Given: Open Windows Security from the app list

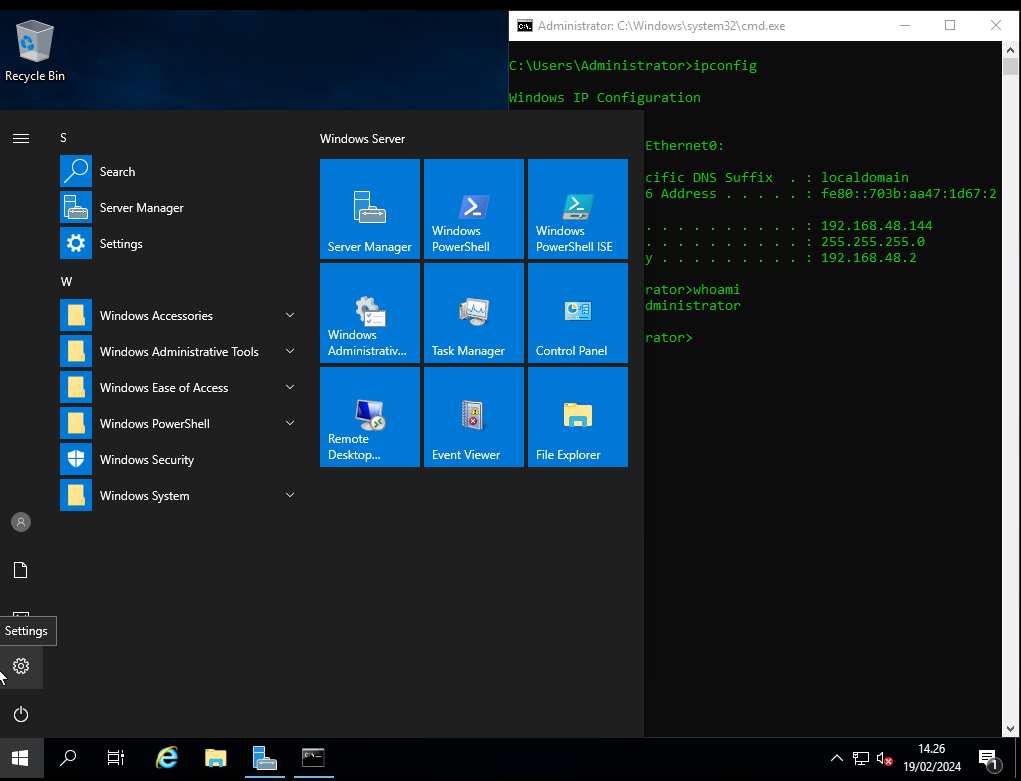Looking at the screenshot, I should [x=179, y=459].
